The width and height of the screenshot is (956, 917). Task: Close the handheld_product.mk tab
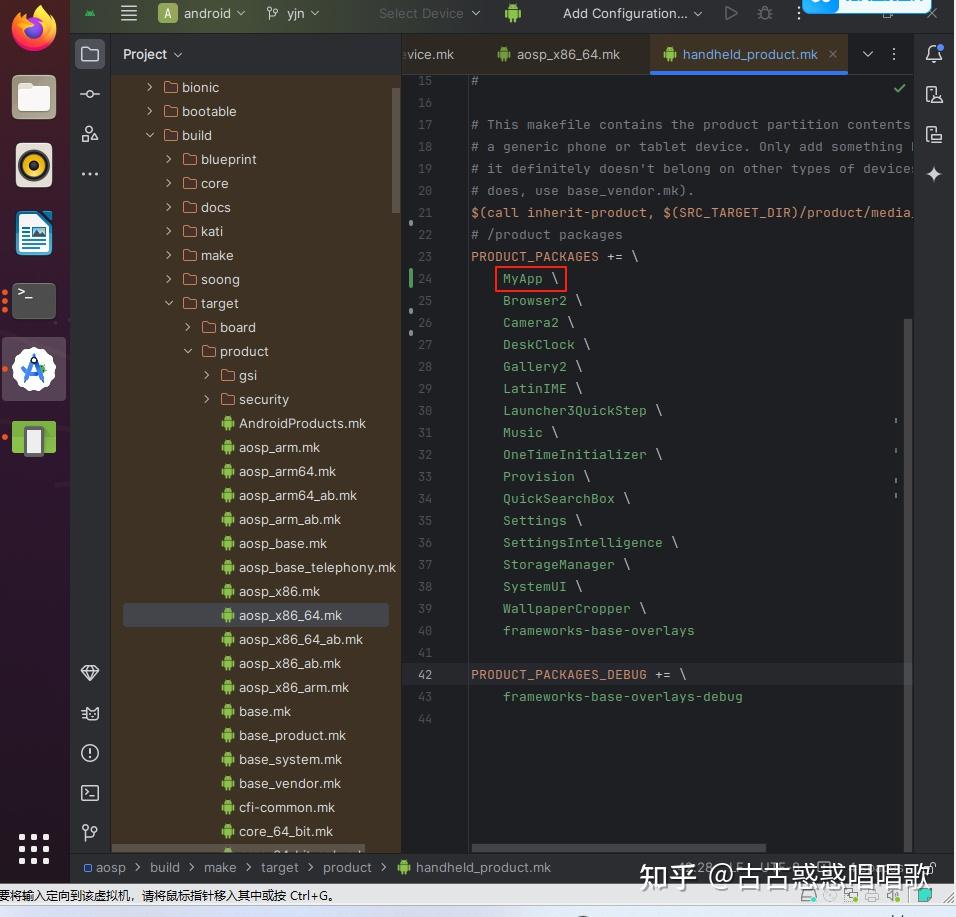pyautogui.click(x=833, y=54)
